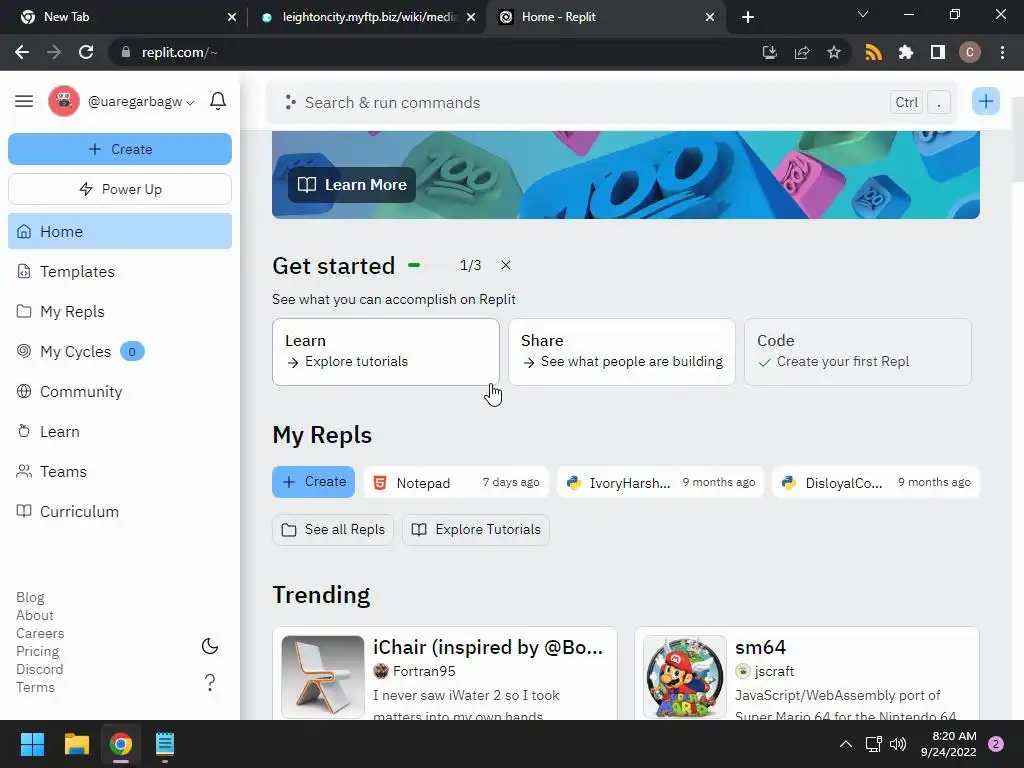The image size is (1024, 768).
Task: Click the My Cycles 0 badge
Action: [132, 352]
